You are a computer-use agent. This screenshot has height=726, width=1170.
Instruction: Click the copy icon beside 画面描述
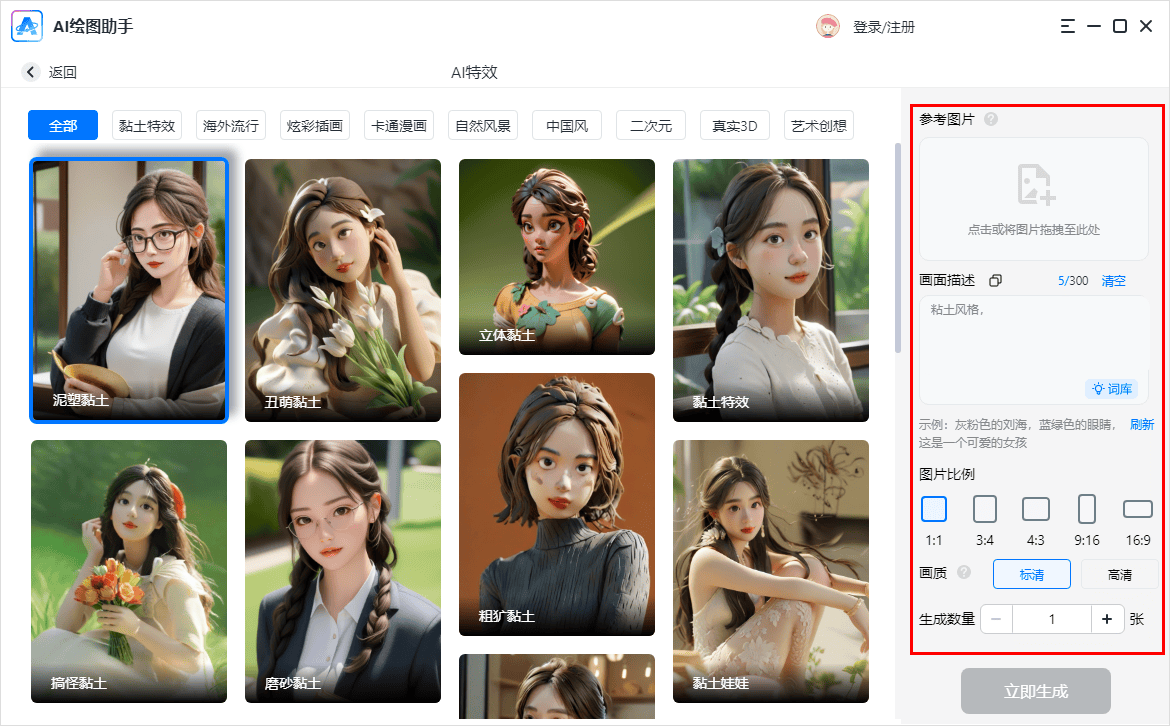coord(995,281)
